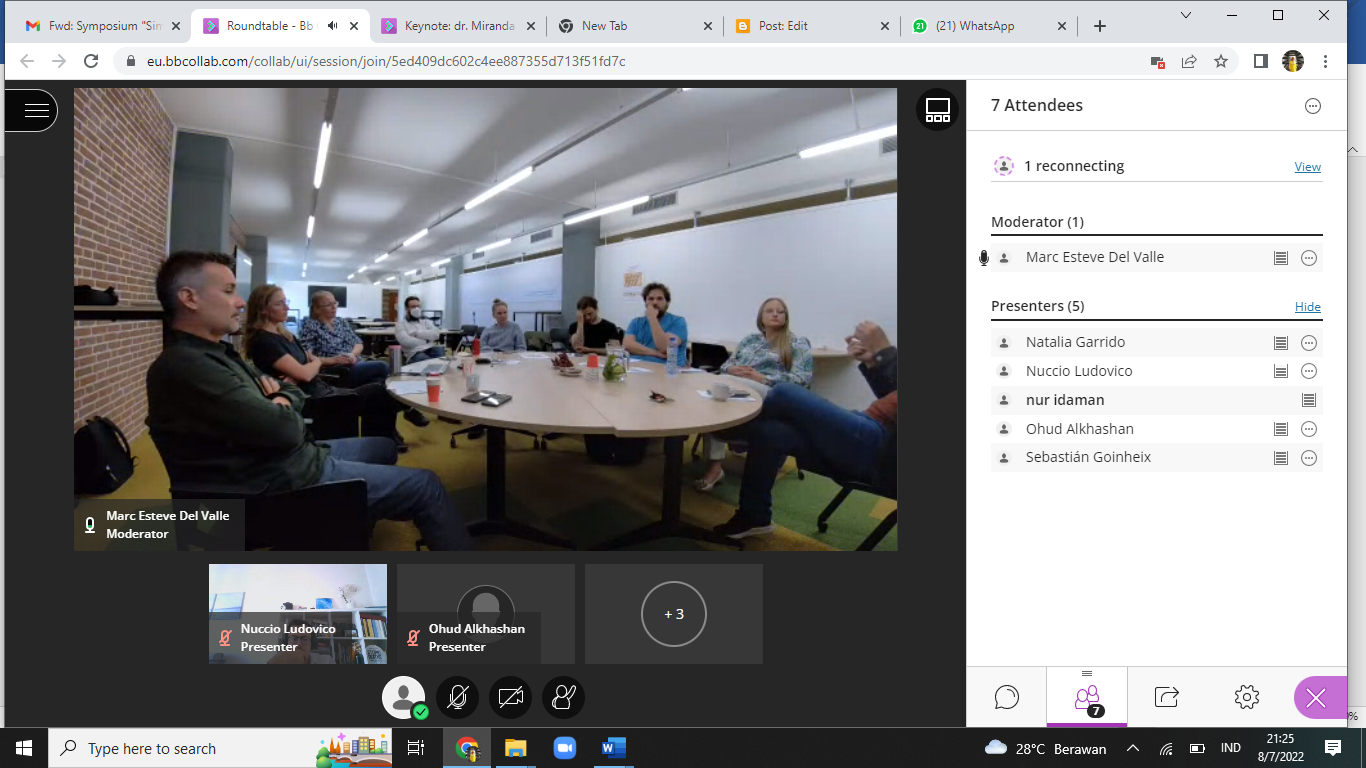Mute audio icon on Roundtable tab
Screen dimensions: 1366x768
(x=334, y=26)
